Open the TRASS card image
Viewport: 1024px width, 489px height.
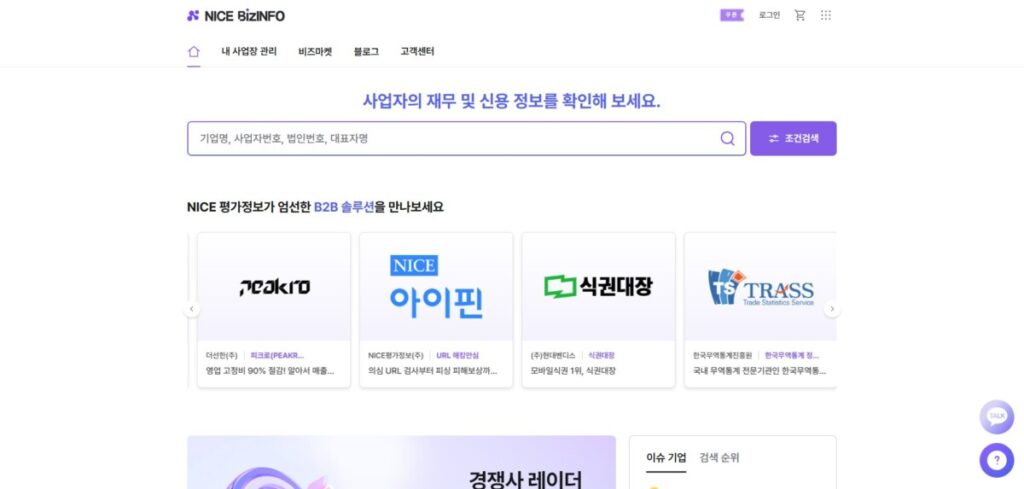(x=760, y=287)
